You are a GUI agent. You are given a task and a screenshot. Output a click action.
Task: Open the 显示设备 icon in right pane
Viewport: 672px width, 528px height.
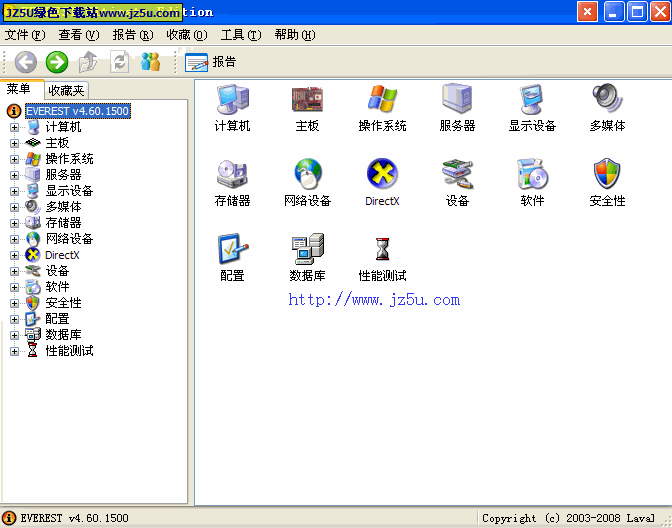tap(532, 108)
